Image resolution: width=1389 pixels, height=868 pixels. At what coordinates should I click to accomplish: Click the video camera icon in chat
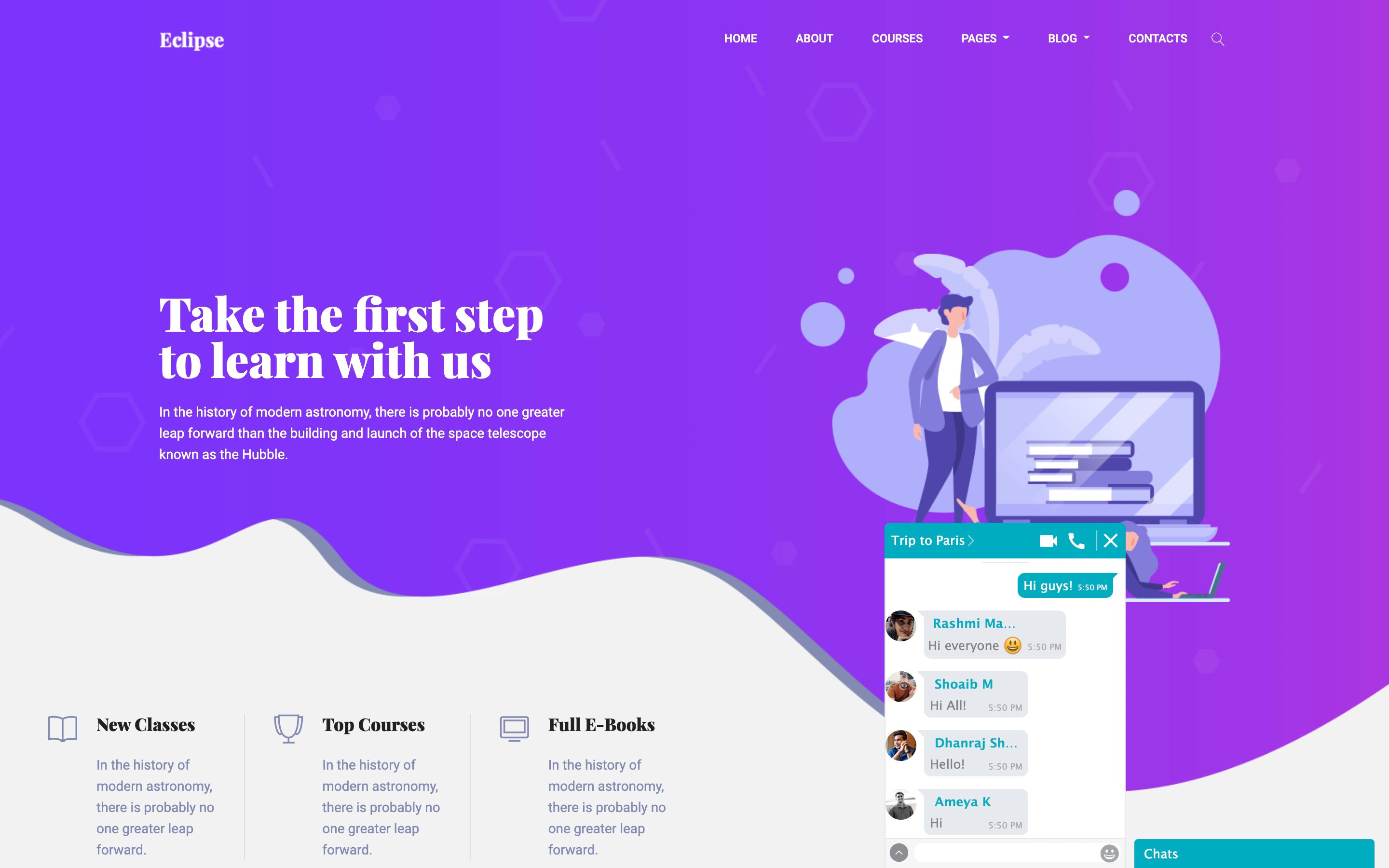click(x=1049, y=540)
